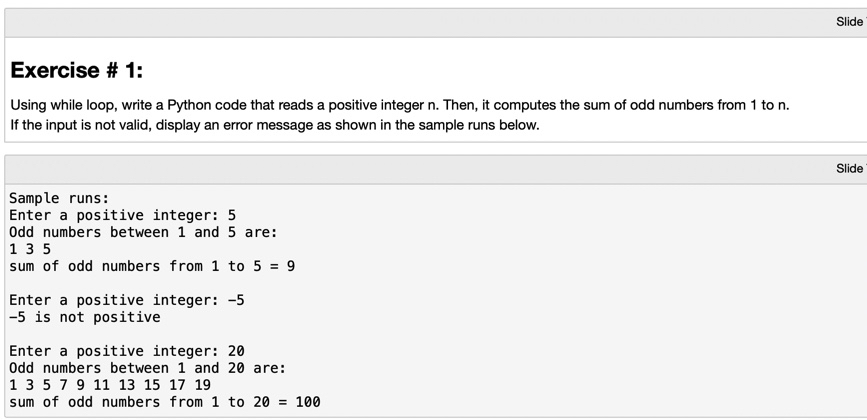Click the '-5 is not positive' error line

tap(85, 317)
